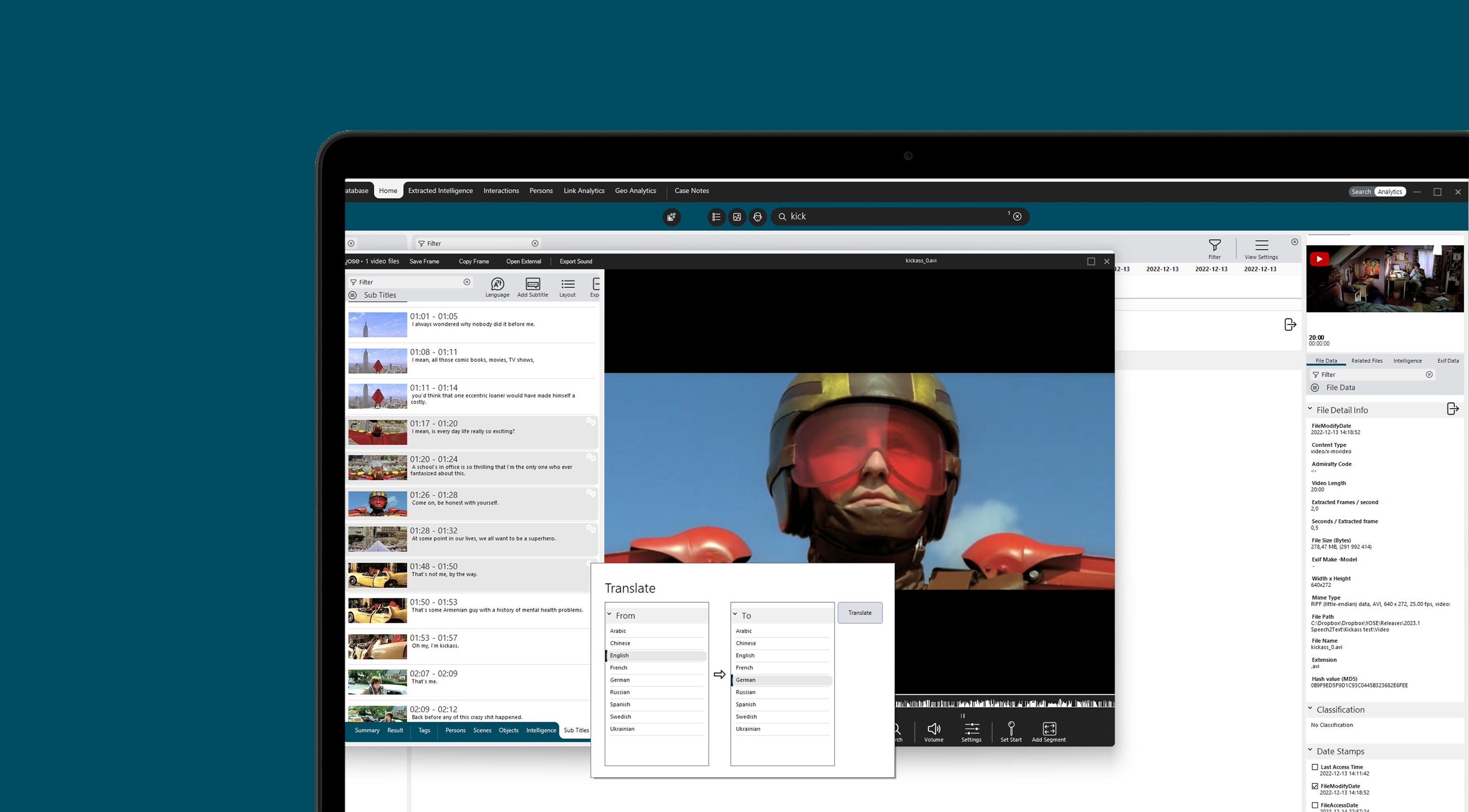Viewport: 1469px width, 812px height.
Task: Click Export Sound
Action: tap(575, 261)
